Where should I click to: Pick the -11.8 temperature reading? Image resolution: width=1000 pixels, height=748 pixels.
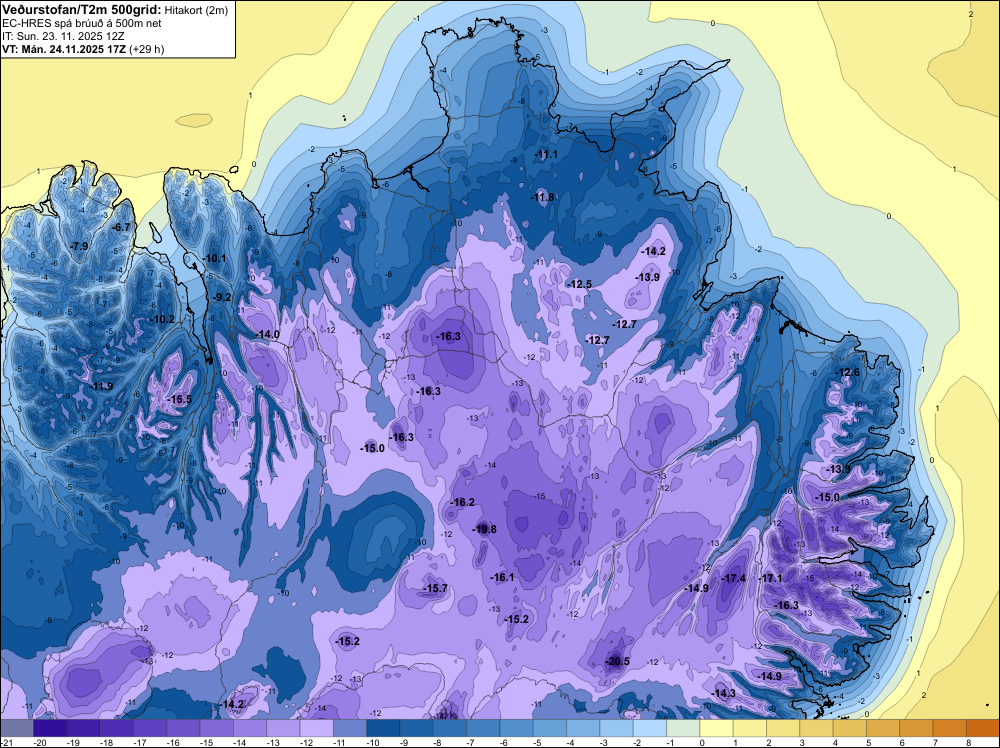543,198
